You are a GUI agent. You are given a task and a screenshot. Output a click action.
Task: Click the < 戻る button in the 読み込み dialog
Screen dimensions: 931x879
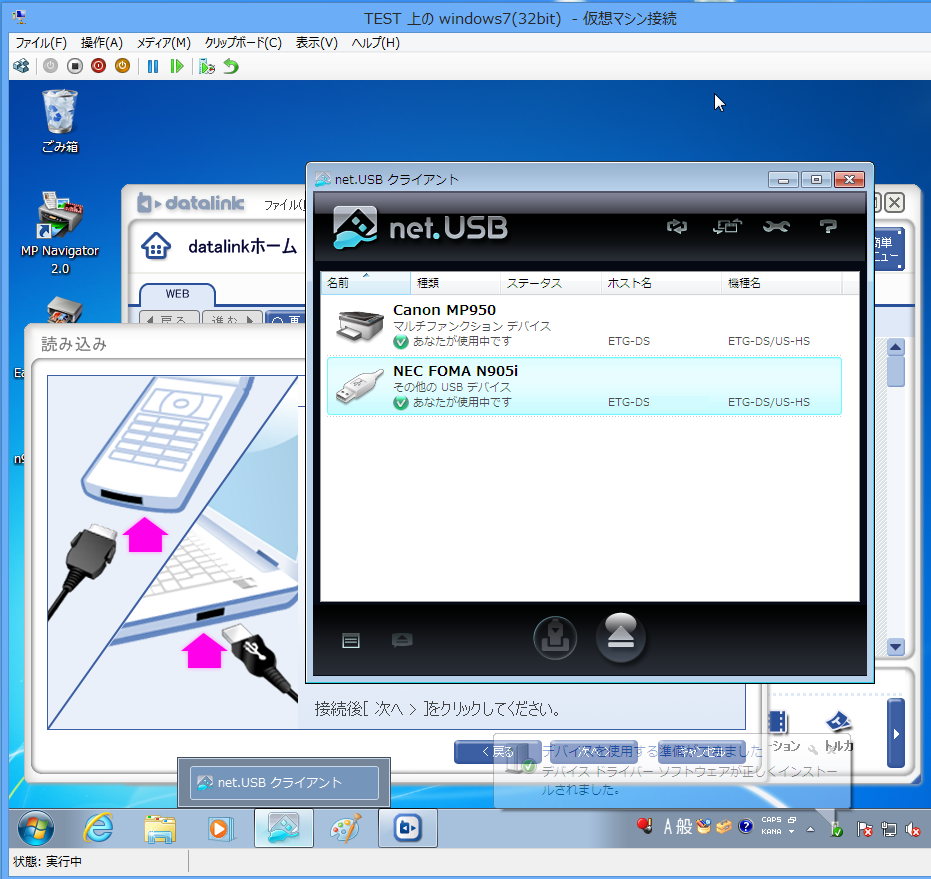click(498, 752)
